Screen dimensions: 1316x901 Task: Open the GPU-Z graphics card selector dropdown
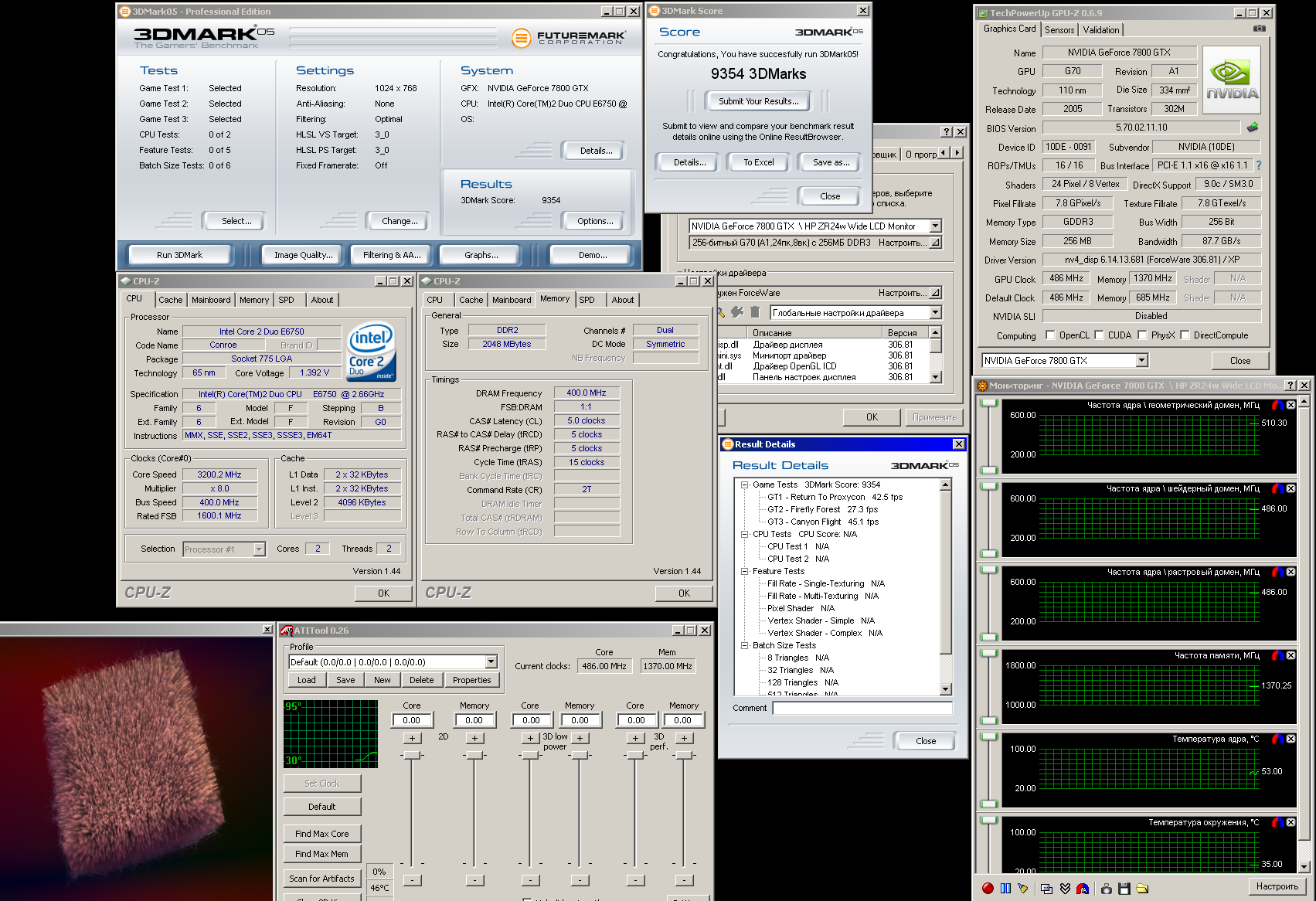click(x=1141, y=361)
